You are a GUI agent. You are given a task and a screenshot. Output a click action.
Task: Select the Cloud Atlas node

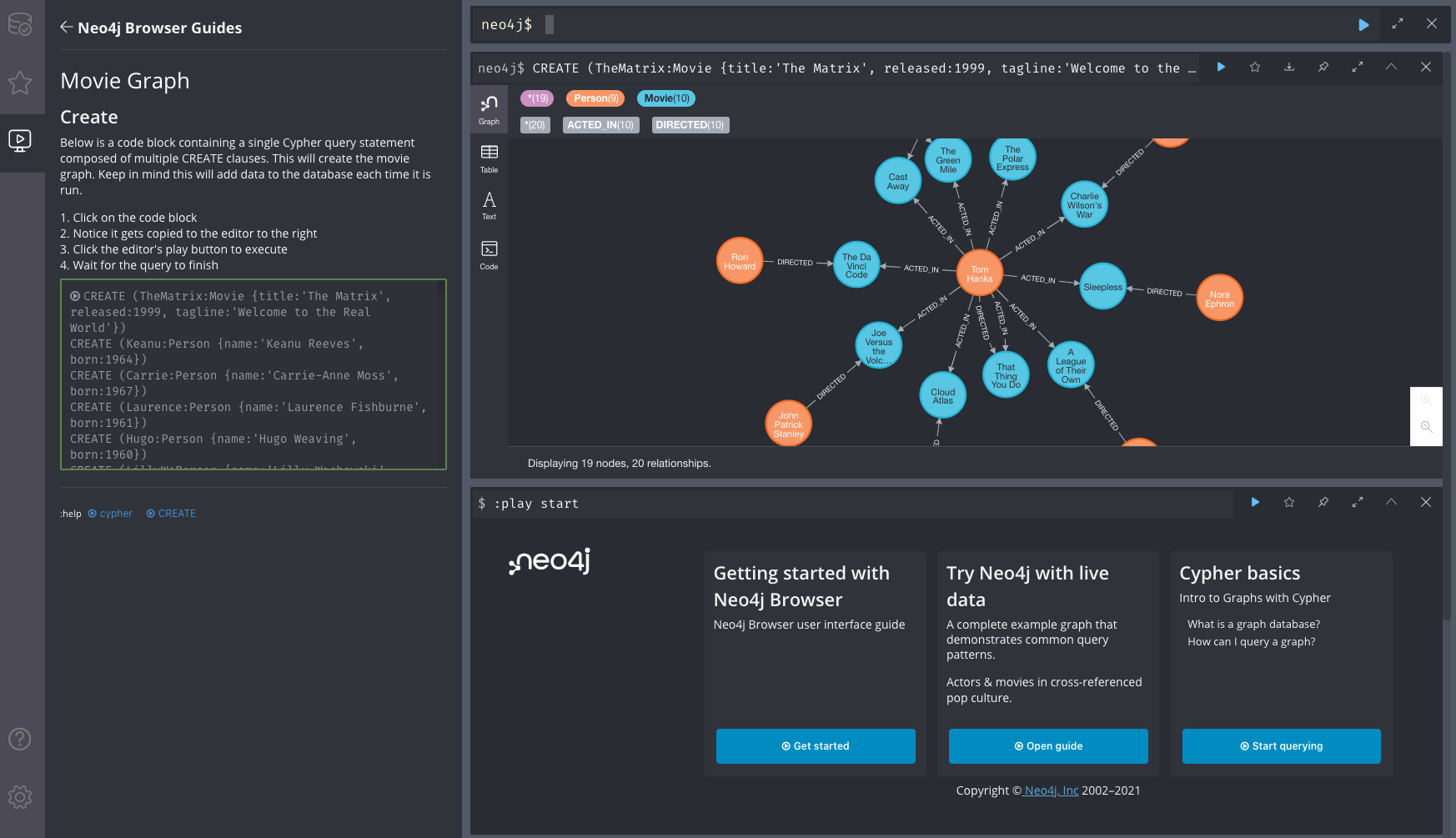[943, 395]
